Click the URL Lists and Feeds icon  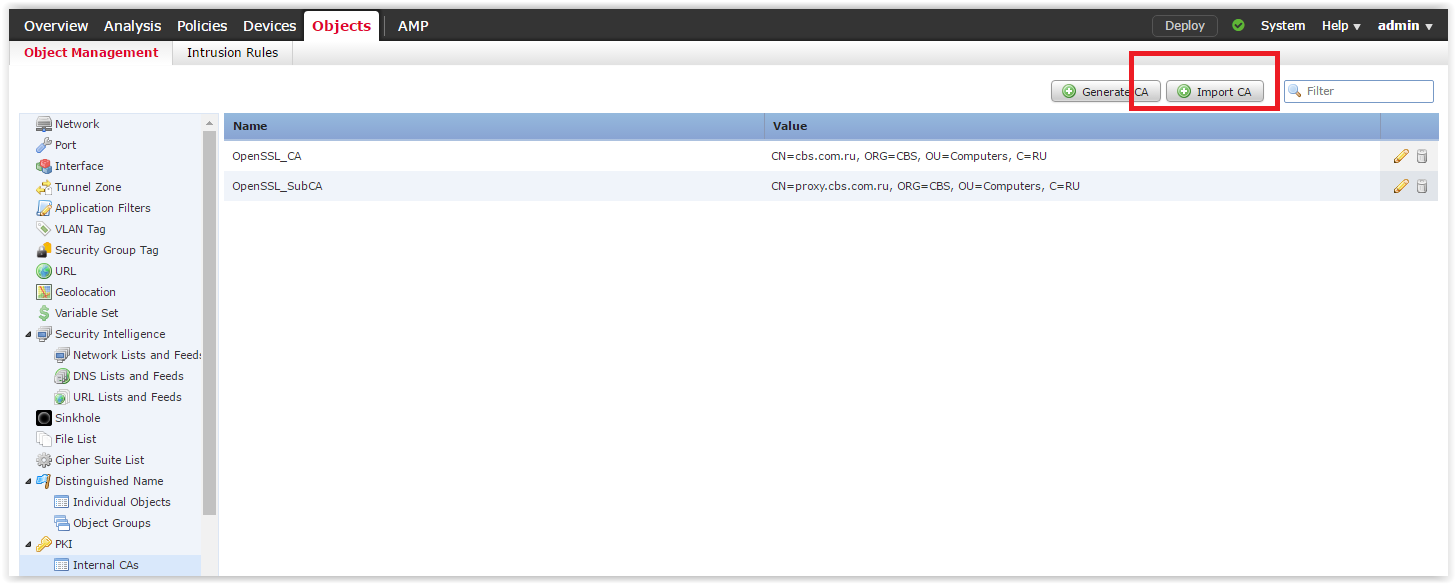coord(62,397)
